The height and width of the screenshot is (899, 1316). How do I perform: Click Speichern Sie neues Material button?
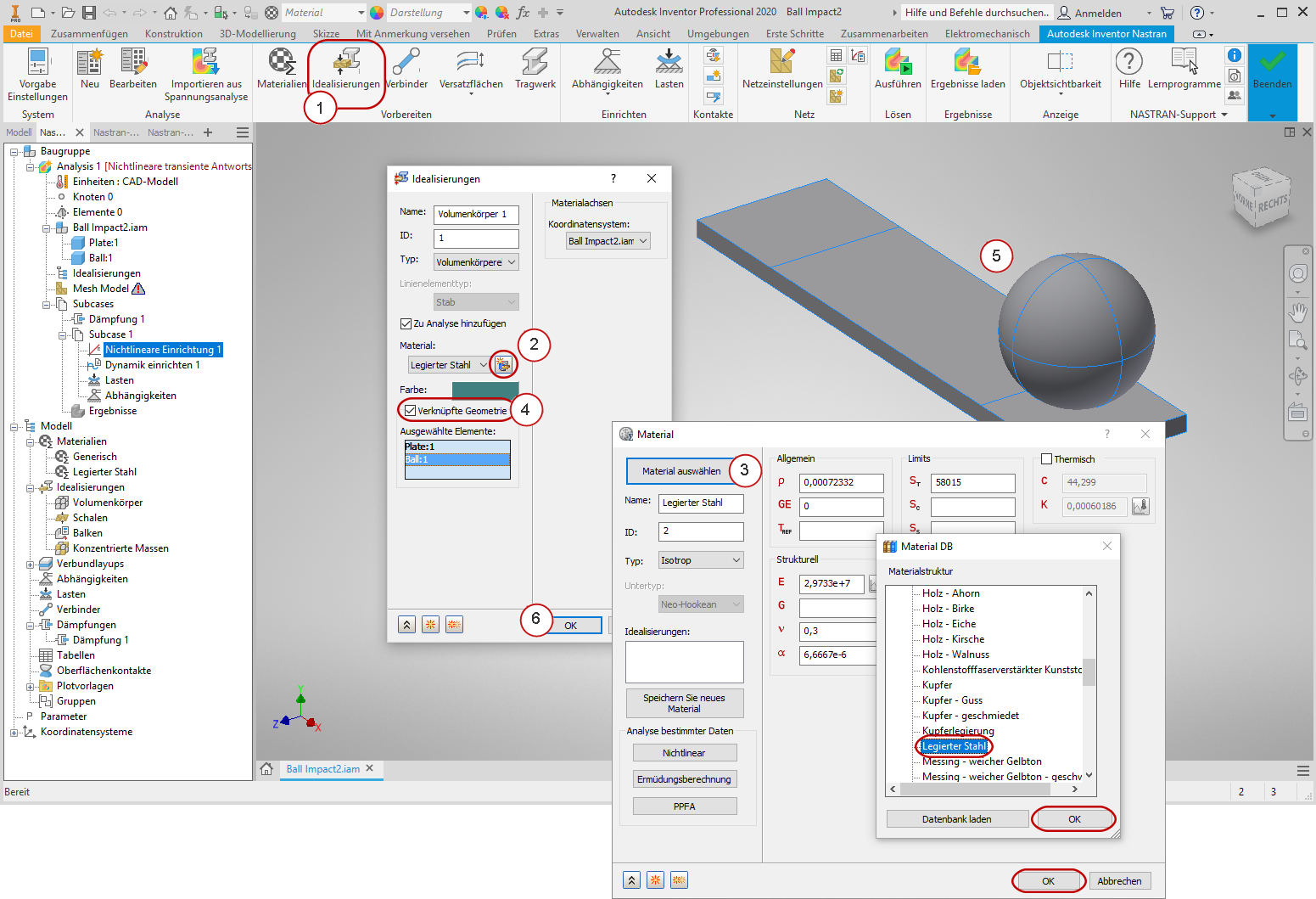pos(684,704)
